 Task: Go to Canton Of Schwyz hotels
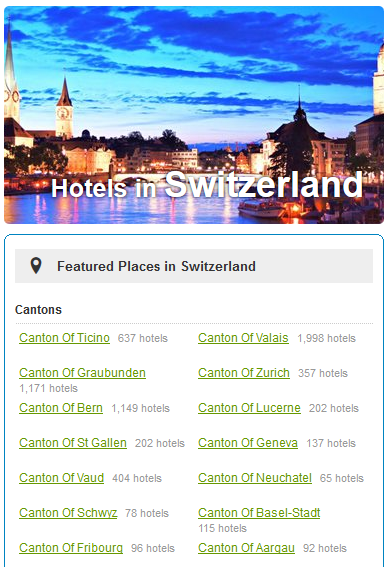(68, 513)
